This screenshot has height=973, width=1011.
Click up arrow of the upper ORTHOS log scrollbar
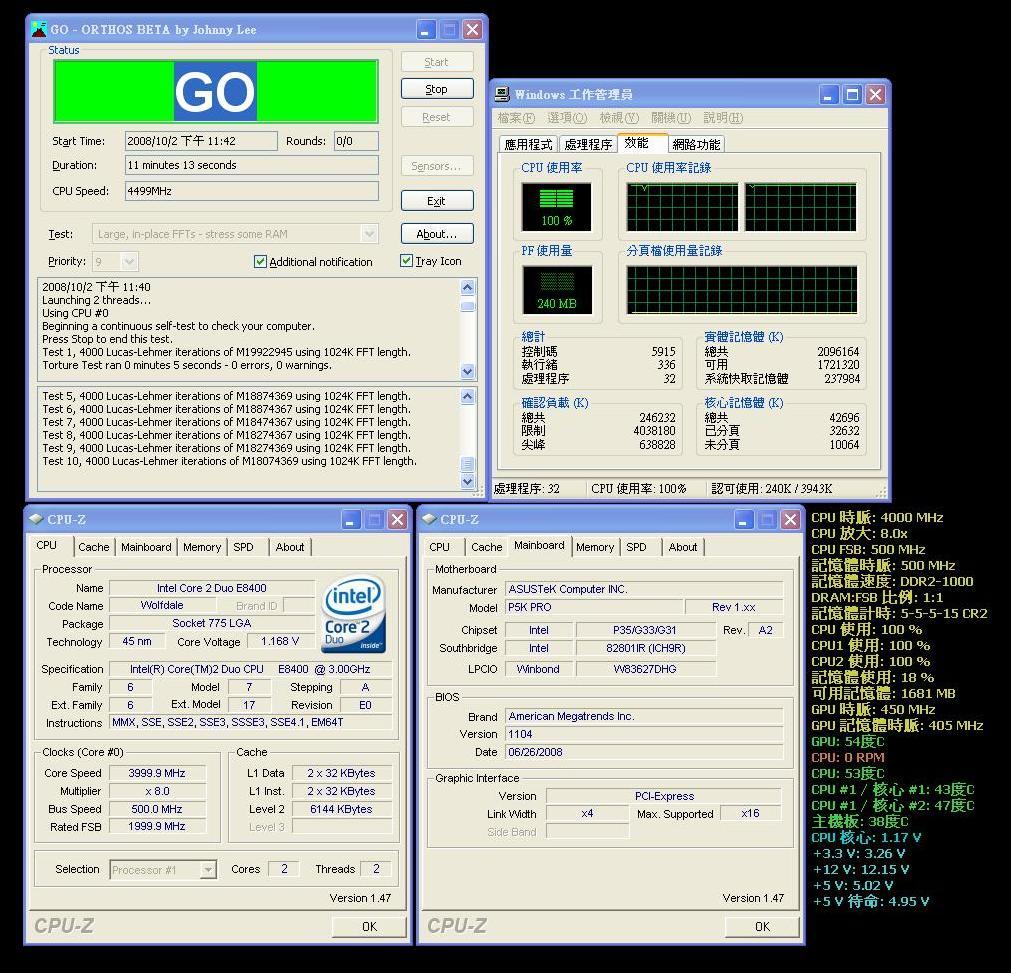tap(468, 287)
